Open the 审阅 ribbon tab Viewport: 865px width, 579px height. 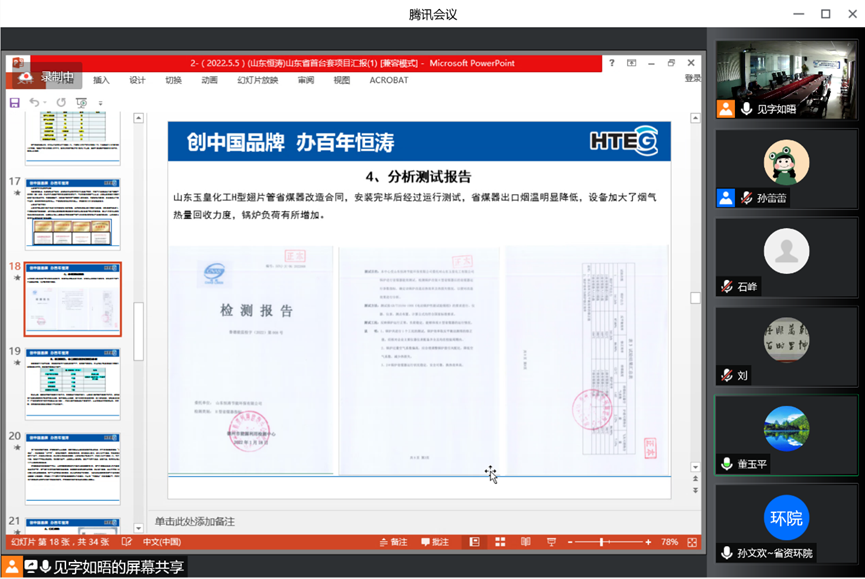point(305,79)
